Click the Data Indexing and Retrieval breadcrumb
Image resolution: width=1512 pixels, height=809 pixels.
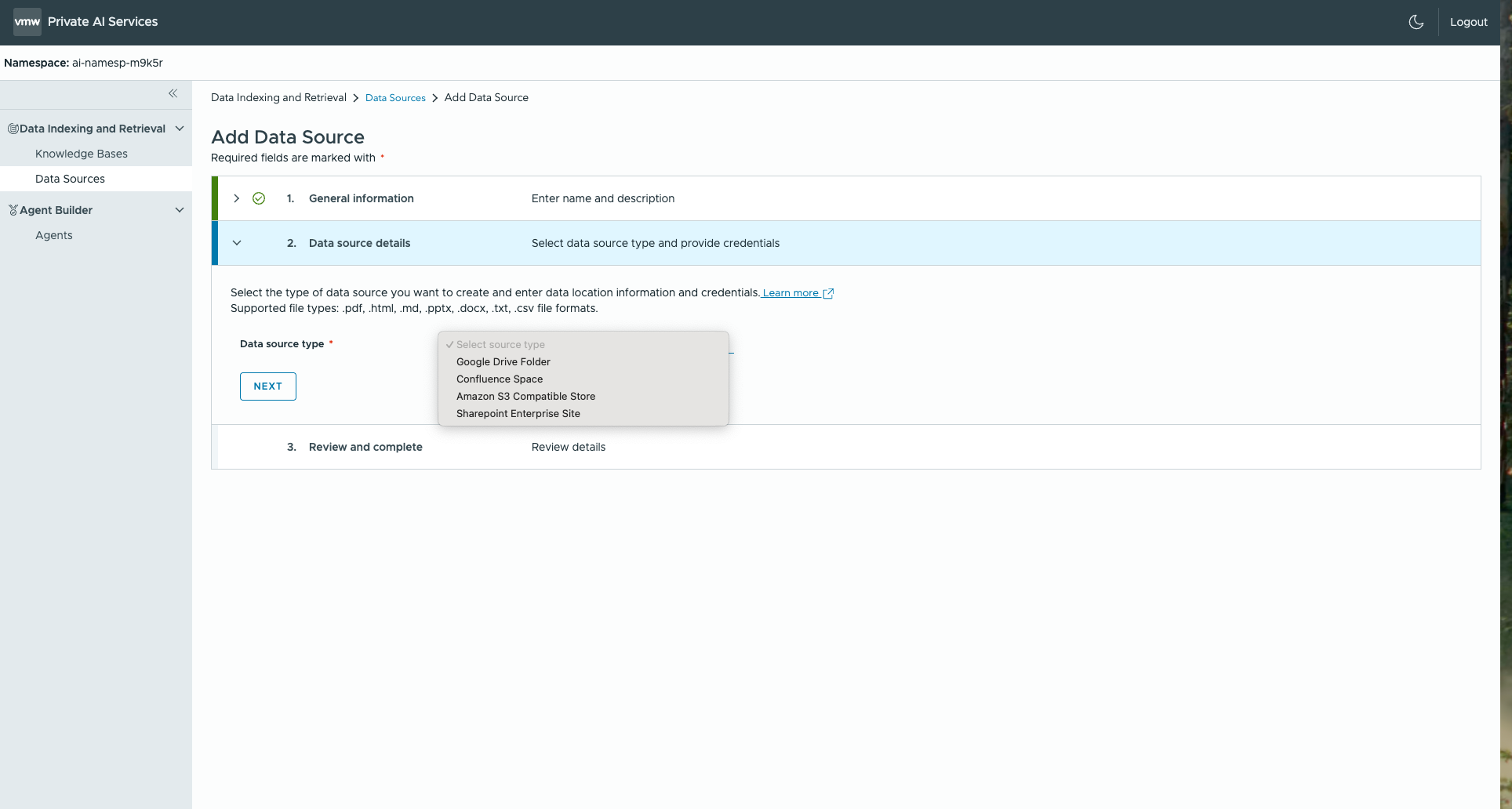pyautogui.click(x=278, y=97)
